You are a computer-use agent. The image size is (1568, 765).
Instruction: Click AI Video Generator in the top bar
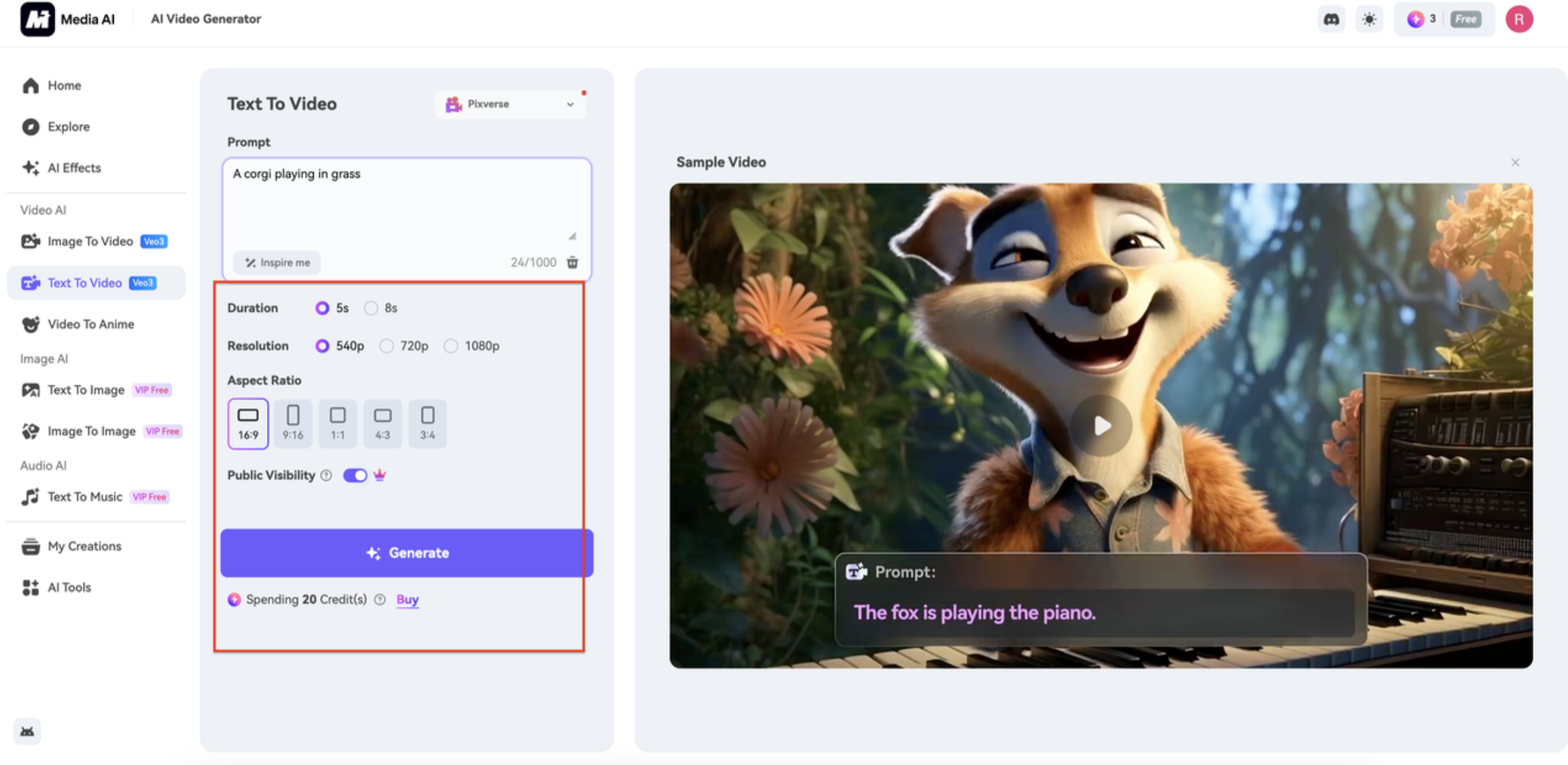[x=205, y=19]
